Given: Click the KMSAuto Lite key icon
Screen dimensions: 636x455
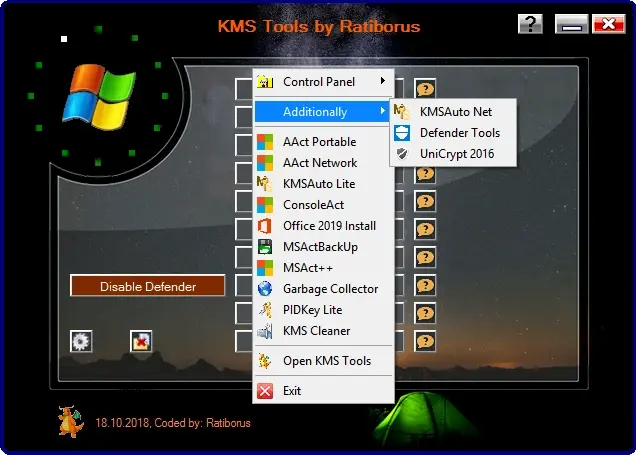Looking at the screenshot, I should click(x=265, y=184).
